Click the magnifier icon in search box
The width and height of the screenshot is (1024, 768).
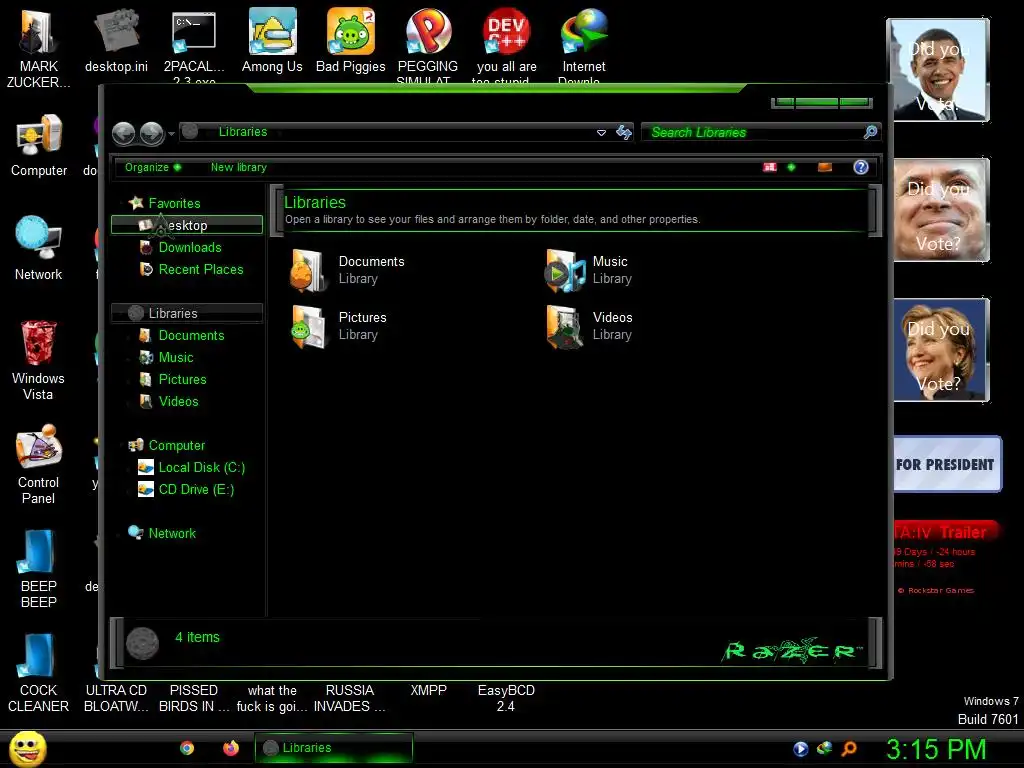point(870,132)
